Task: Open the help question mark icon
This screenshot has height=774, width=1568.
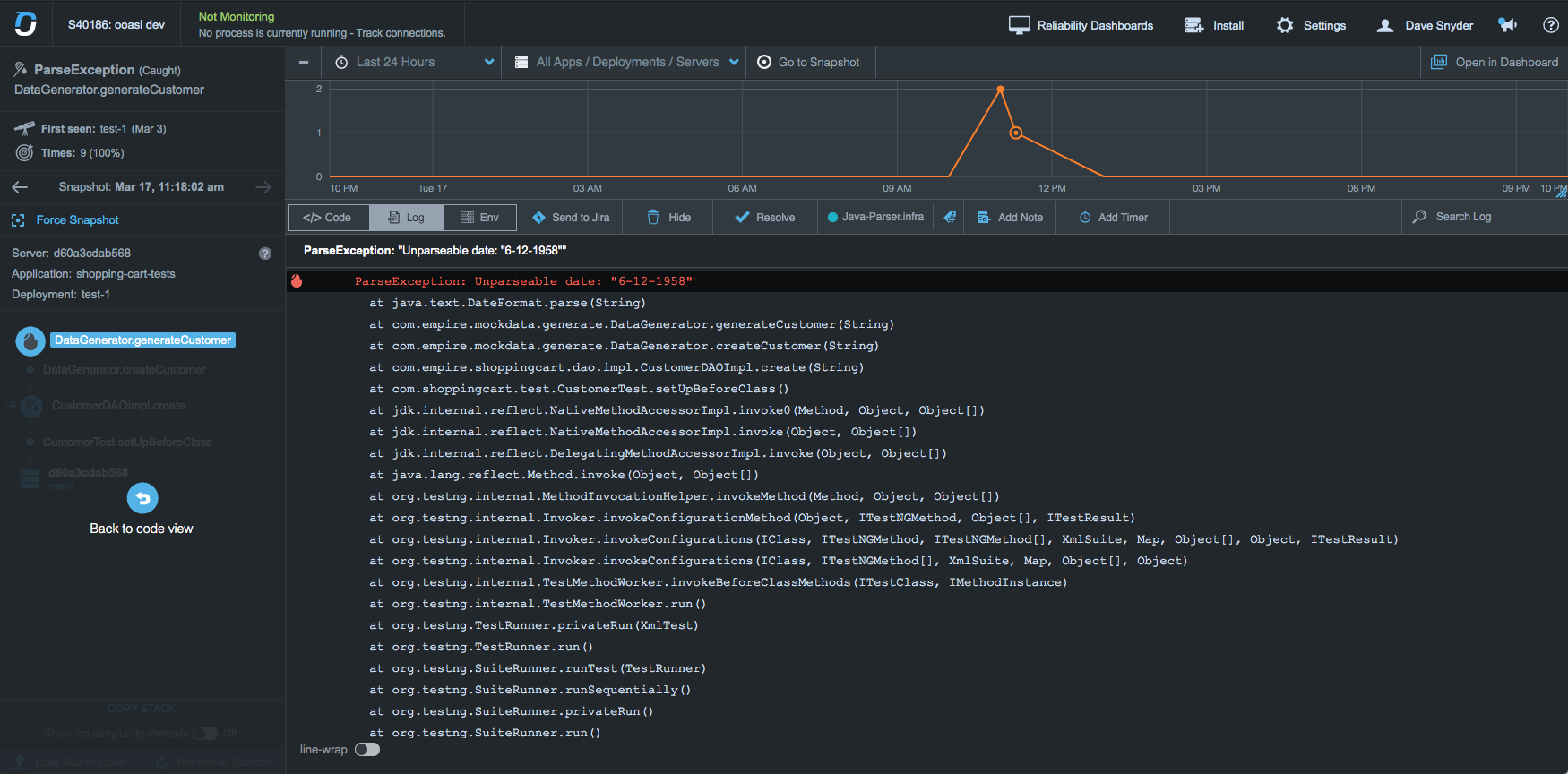Action: [1551, 25]
